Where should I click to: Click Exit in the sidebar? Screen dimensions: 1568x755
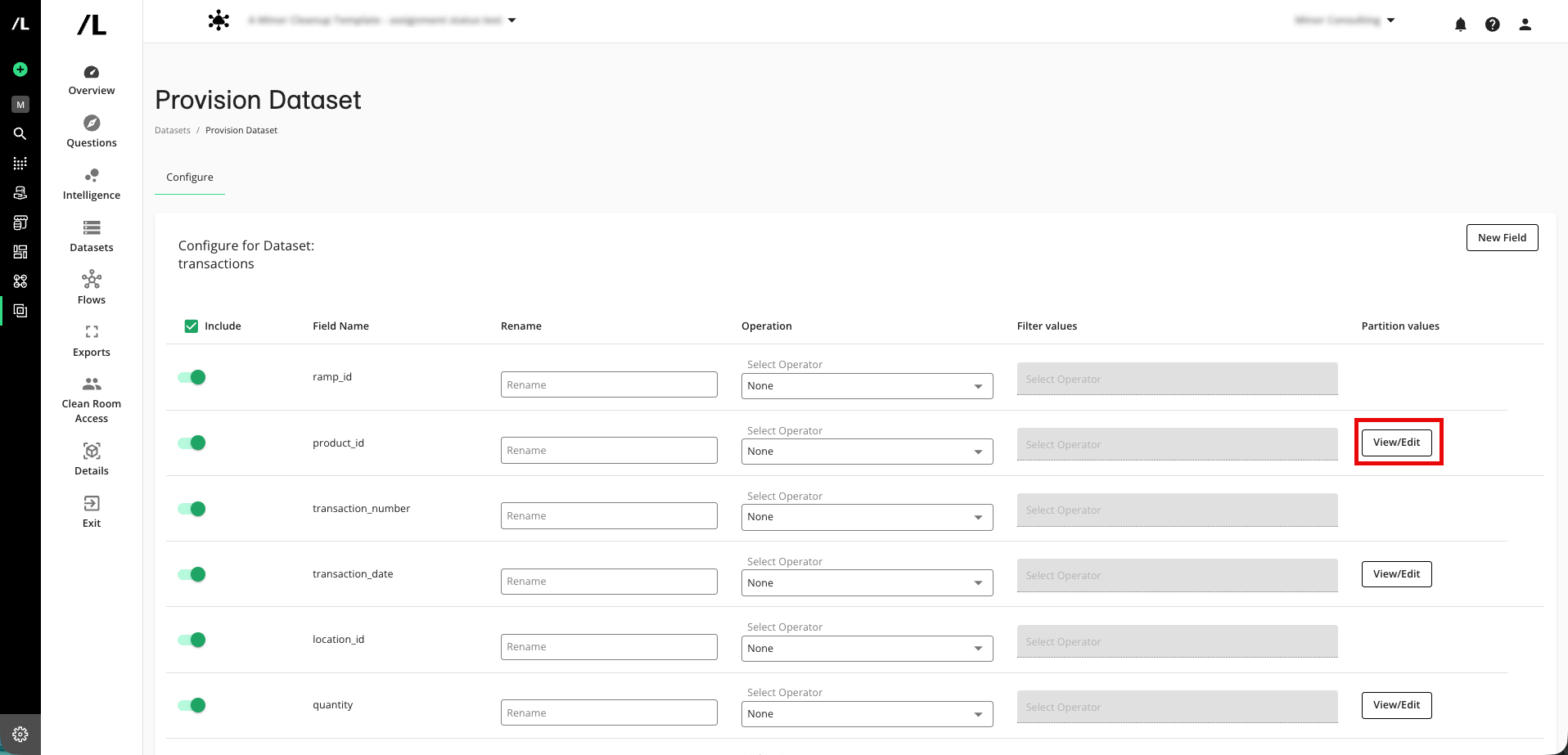[x=92, y=512]
